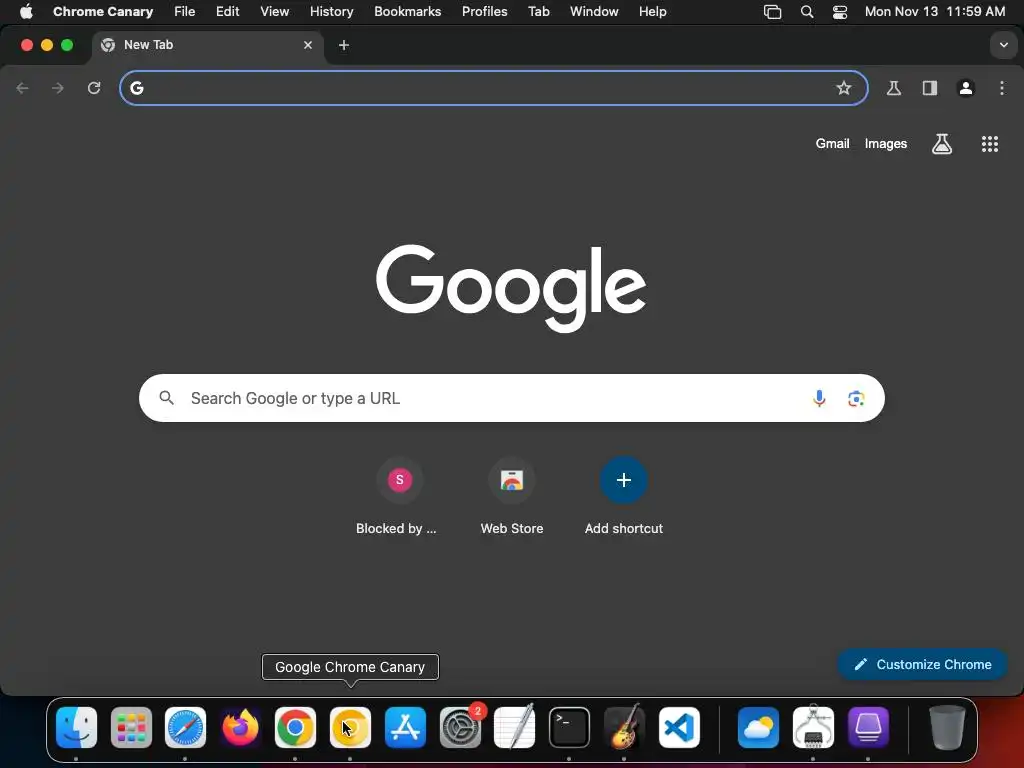Open Stage Manager icon in menu bar
Image resolution: width=1024 pixels, height=768 pixels.
tap(773, 12)
